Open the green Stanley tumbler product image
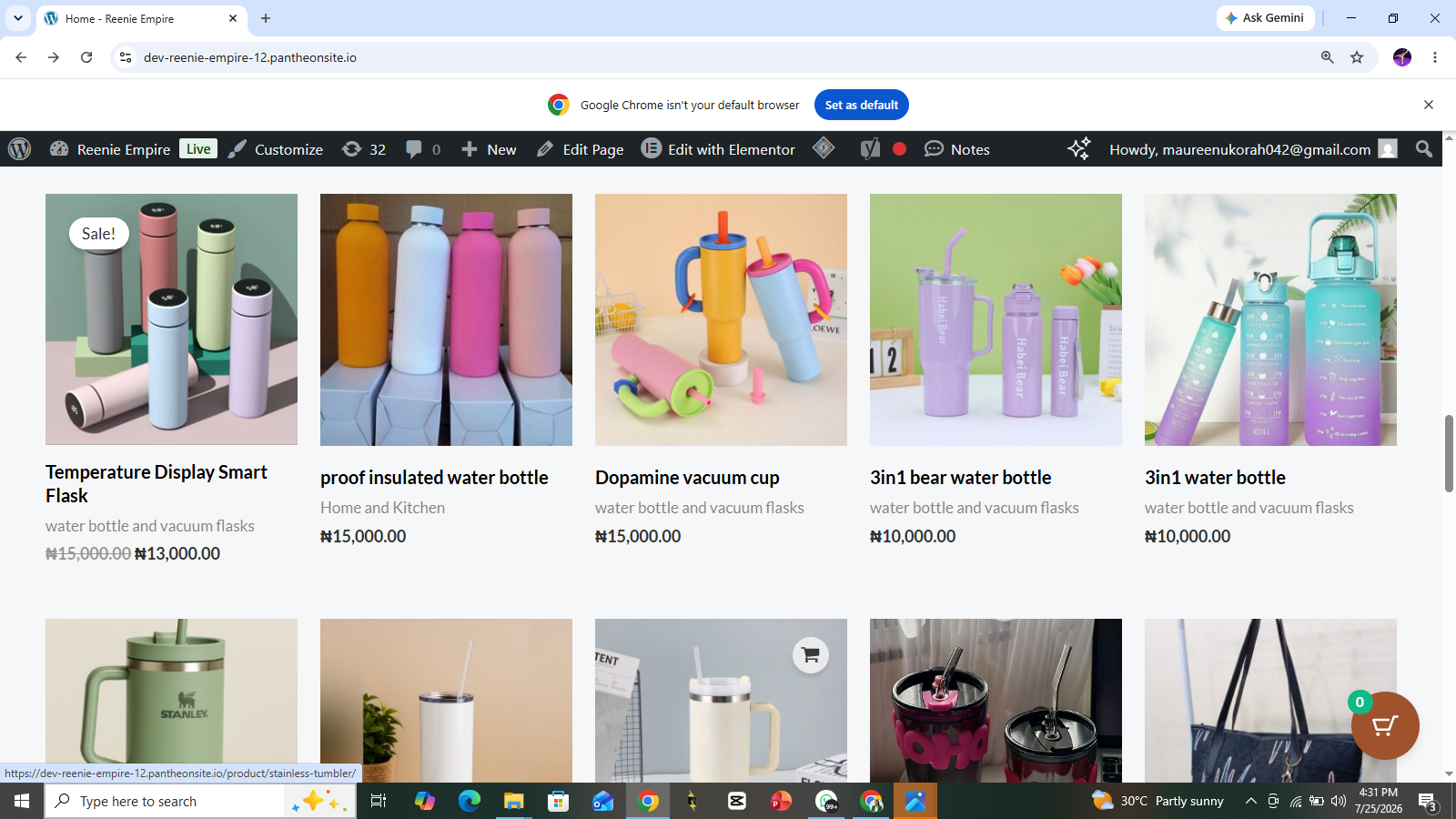The image size is (1456, 819). [171, 701]
